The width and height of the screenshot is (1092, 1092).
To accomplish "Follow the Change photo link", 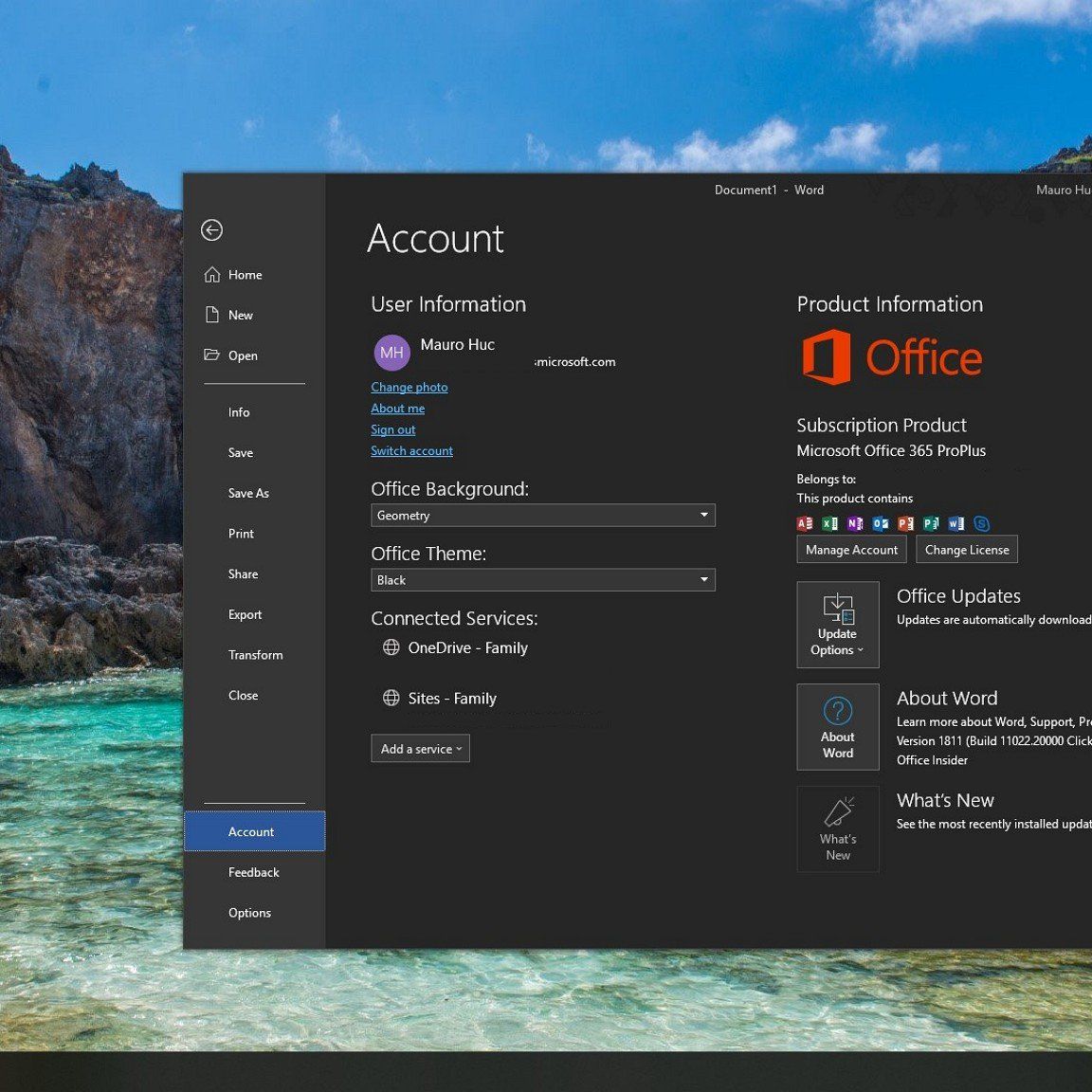I will point(409,387).
